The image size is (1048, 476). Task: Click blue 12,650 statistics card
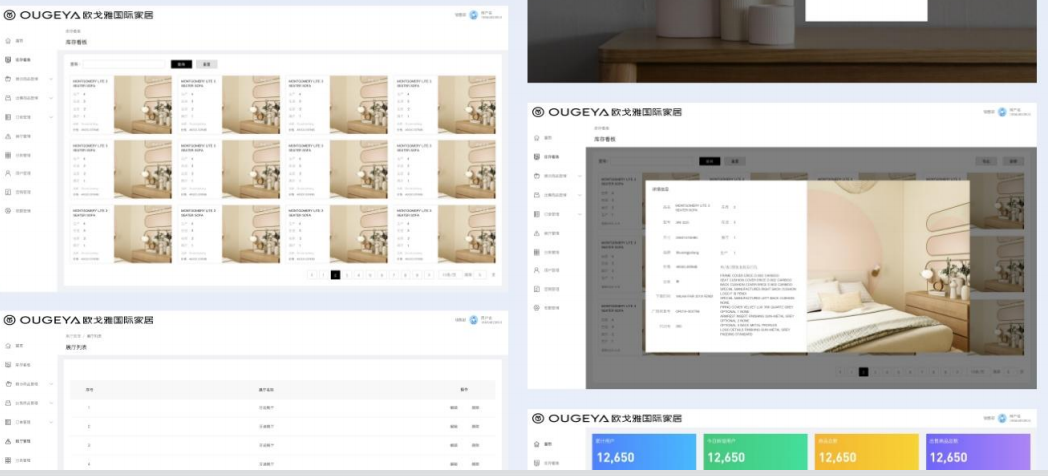pyautogui.click(x=644, y=452)
